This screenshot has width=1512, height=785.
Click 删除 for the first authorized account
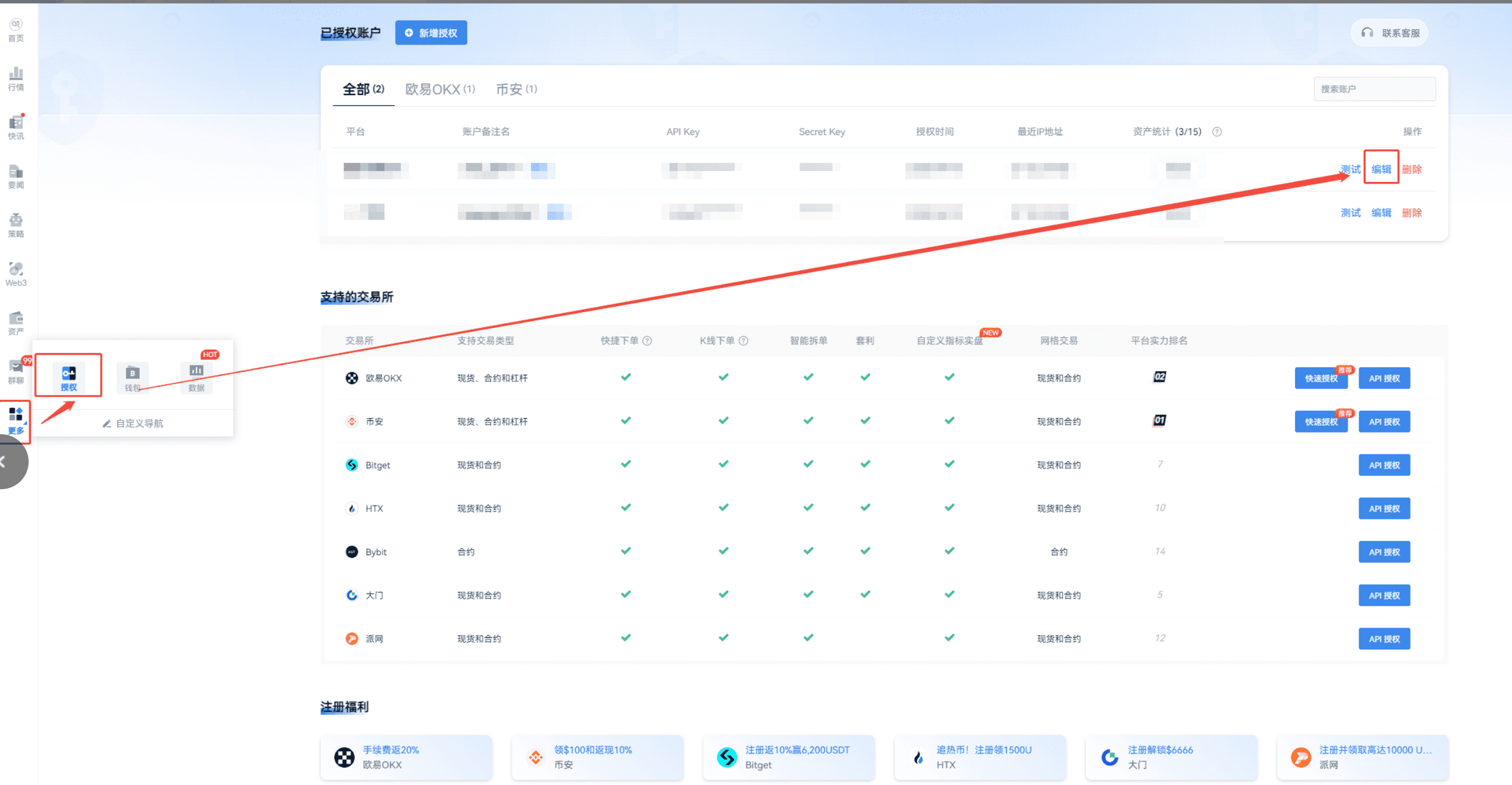click(x=1412, y=169)
